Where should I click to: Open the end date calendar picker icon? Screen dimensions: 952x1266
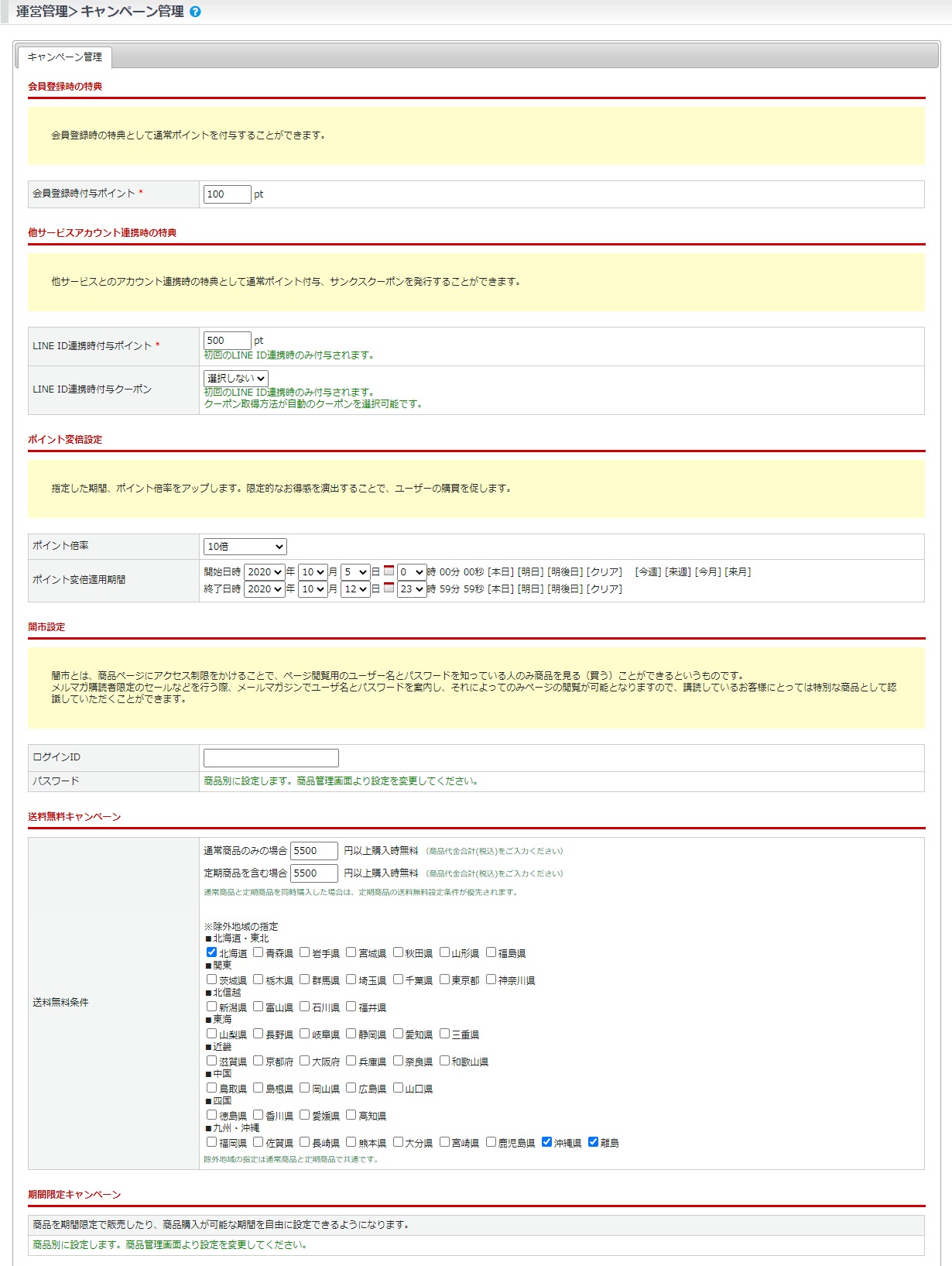389,588
